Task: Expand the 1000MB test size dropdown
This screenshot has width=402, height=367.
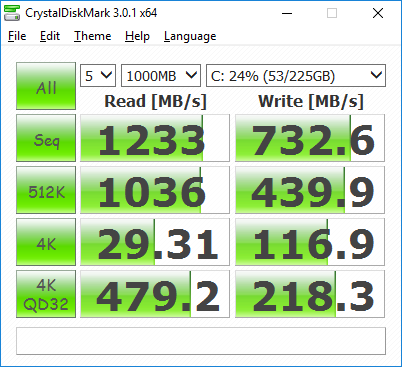Action: point(161,76)
